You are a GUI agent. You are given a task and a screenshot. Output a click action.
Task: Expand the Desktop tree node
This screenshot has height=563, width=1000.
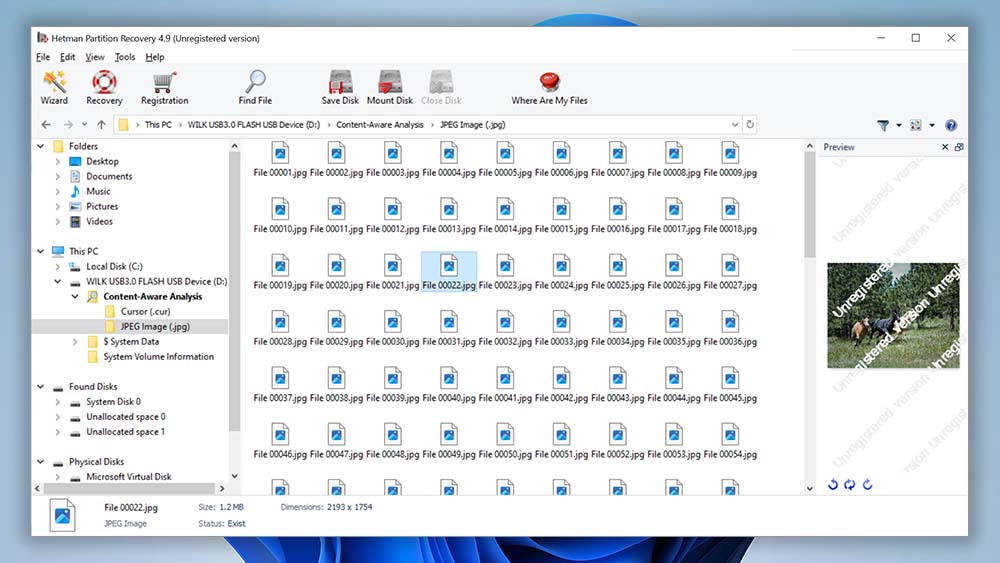(x=57, y=162)
